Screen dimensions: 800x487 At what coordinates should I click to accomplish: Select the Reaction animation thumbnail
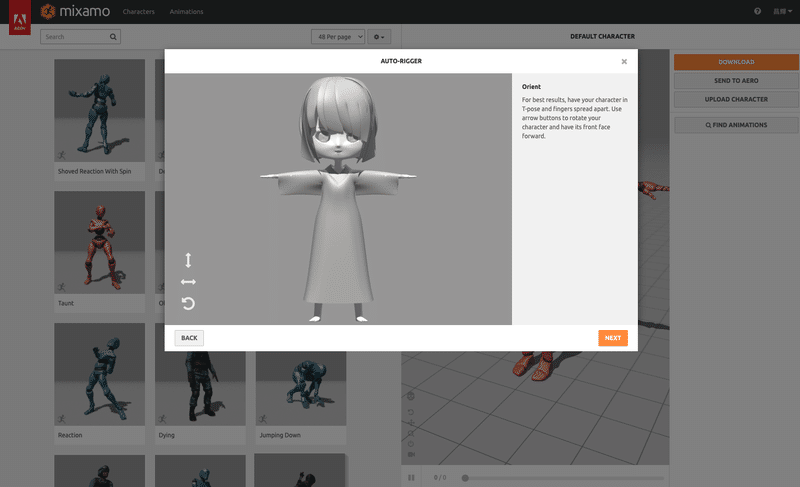99,374
